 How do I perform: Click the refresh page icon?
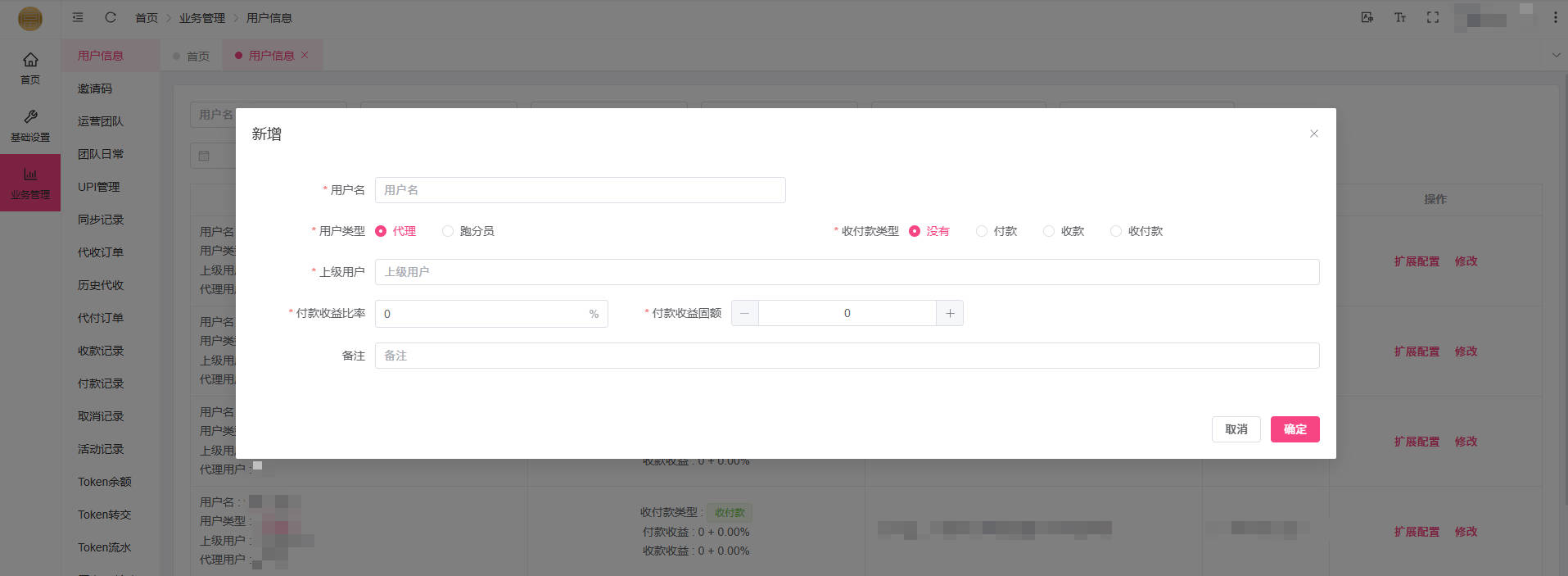point(111,17)
